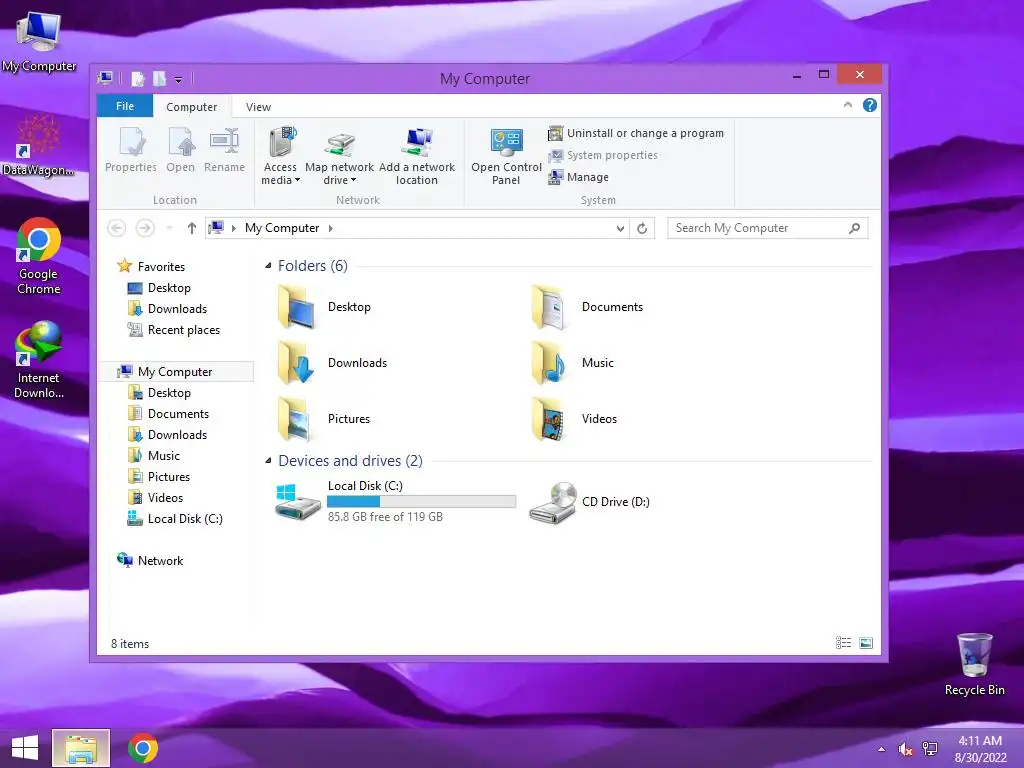Click Manage in the System group
Image resolution: width=1024 pixels, height=768 pixels.
coord(579,177)
